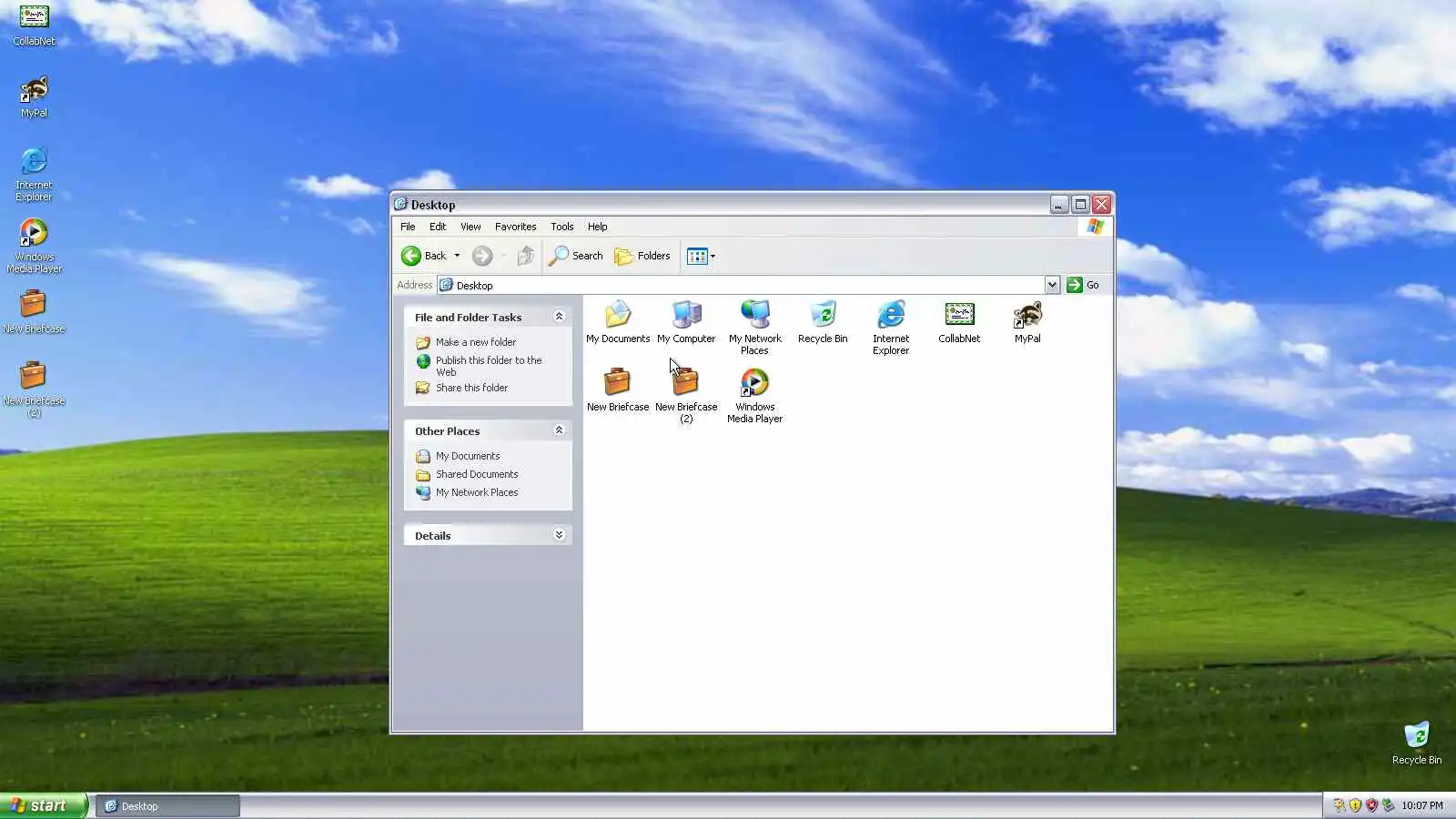The image size is (1456, 819).
Task: Select Internet Explorer icon in Desktop window
Action: pos(891,327)
